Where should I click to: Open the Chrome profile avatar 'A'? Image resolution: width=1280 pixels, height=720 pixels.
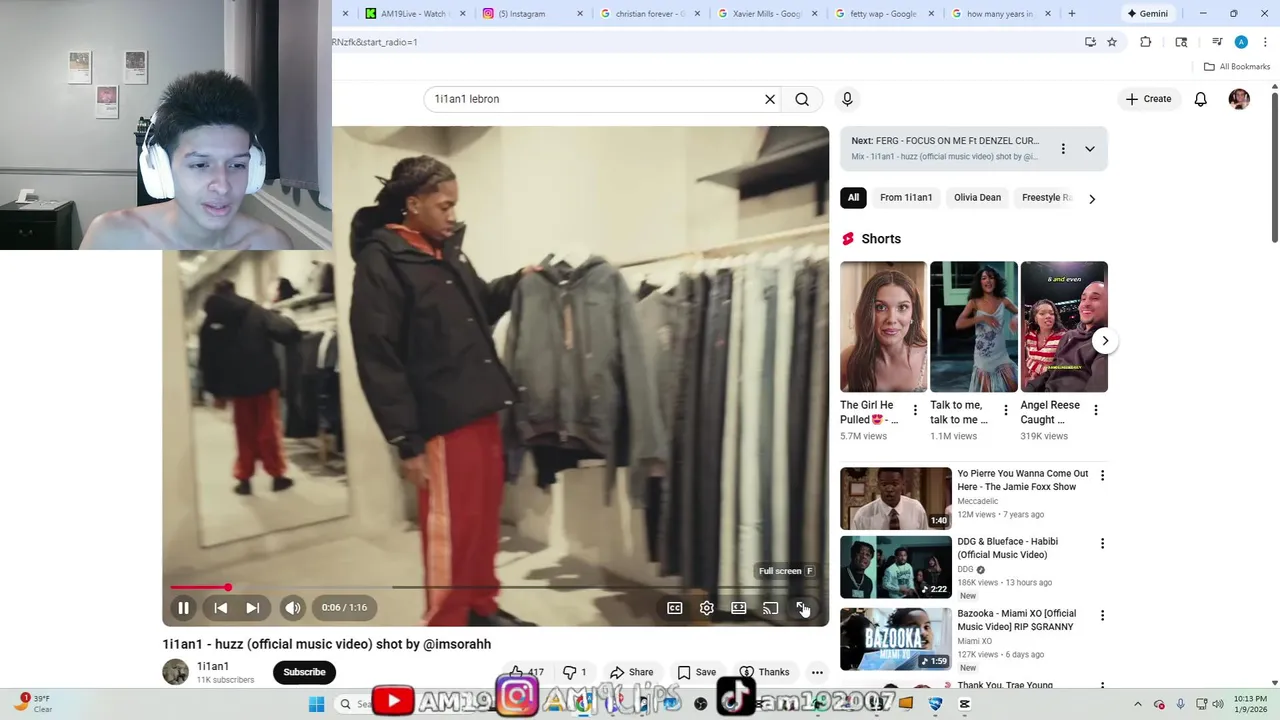coord(1241,42)
